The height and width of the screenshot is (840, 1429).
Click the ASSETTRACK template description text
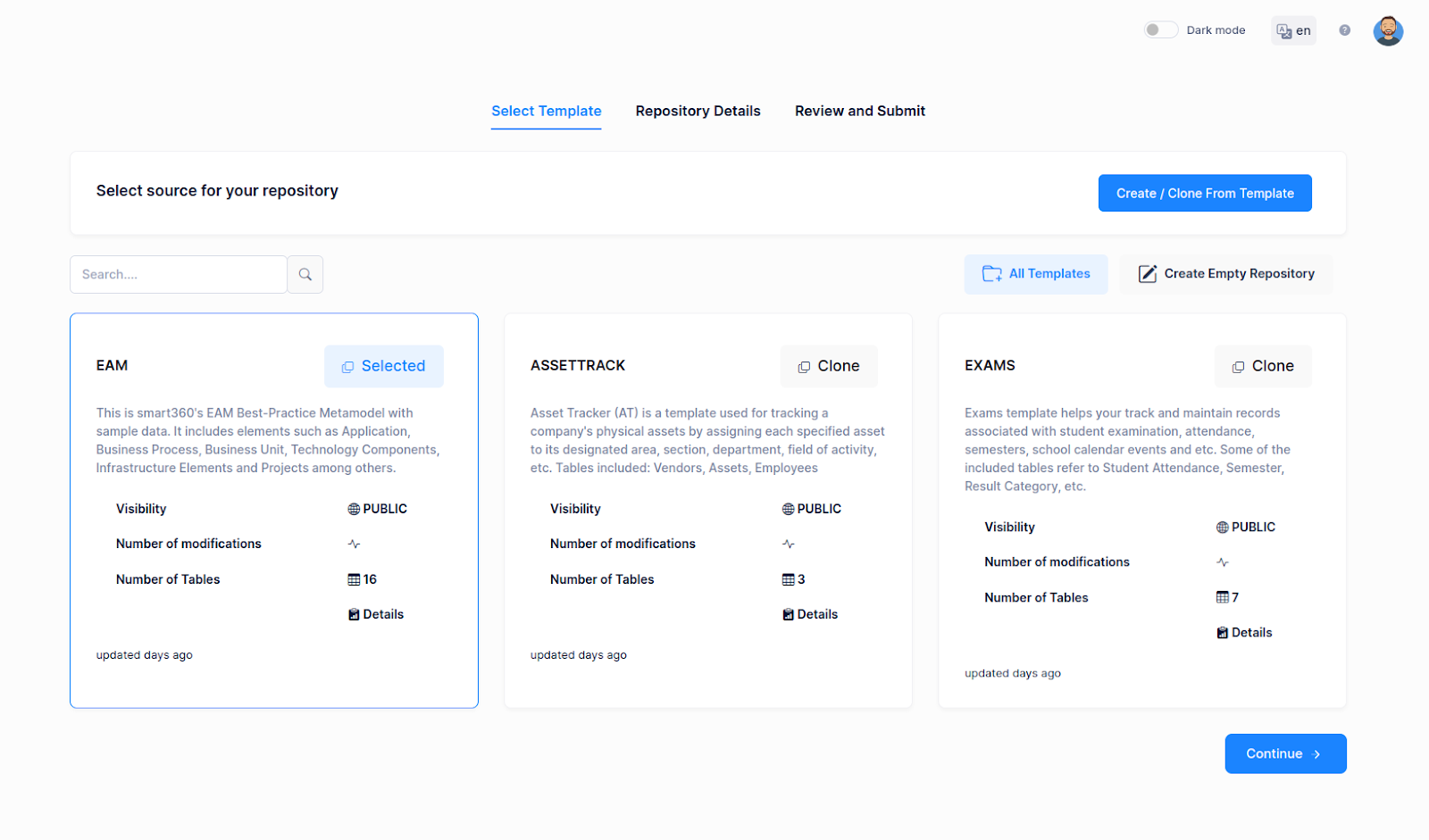(707, 440)
